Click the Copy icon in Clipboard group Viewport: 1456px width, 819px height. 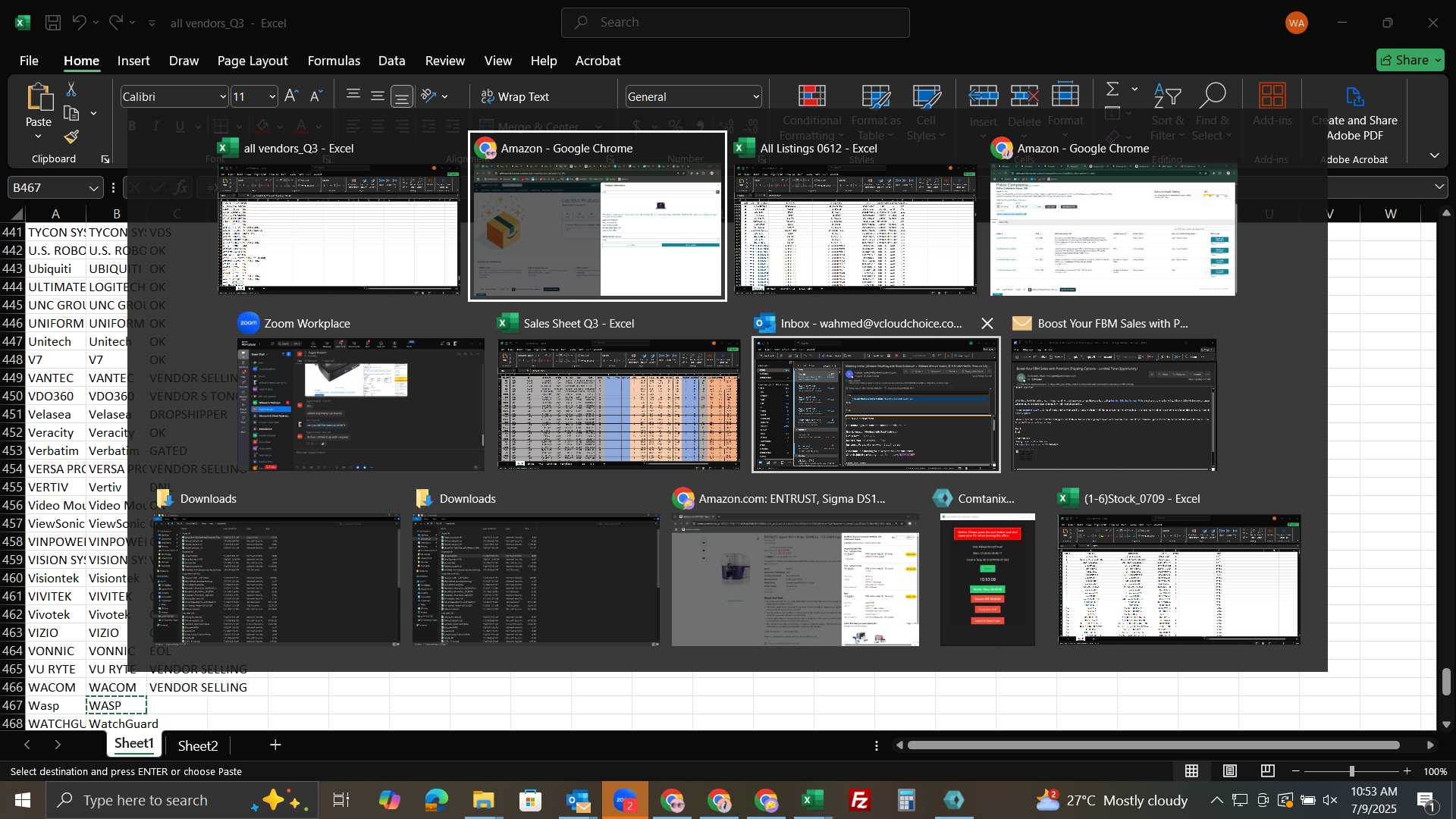click(x=71, y=114)
